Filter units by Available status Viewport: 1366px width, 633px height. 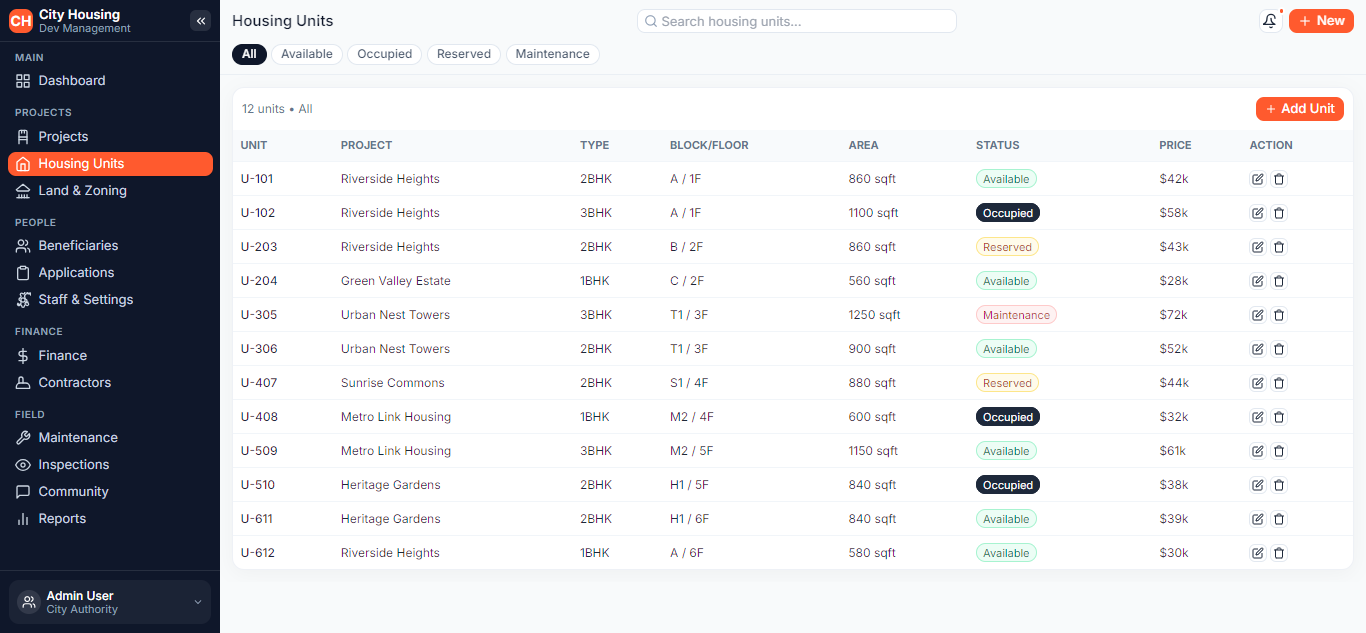[x=307, y=54]
